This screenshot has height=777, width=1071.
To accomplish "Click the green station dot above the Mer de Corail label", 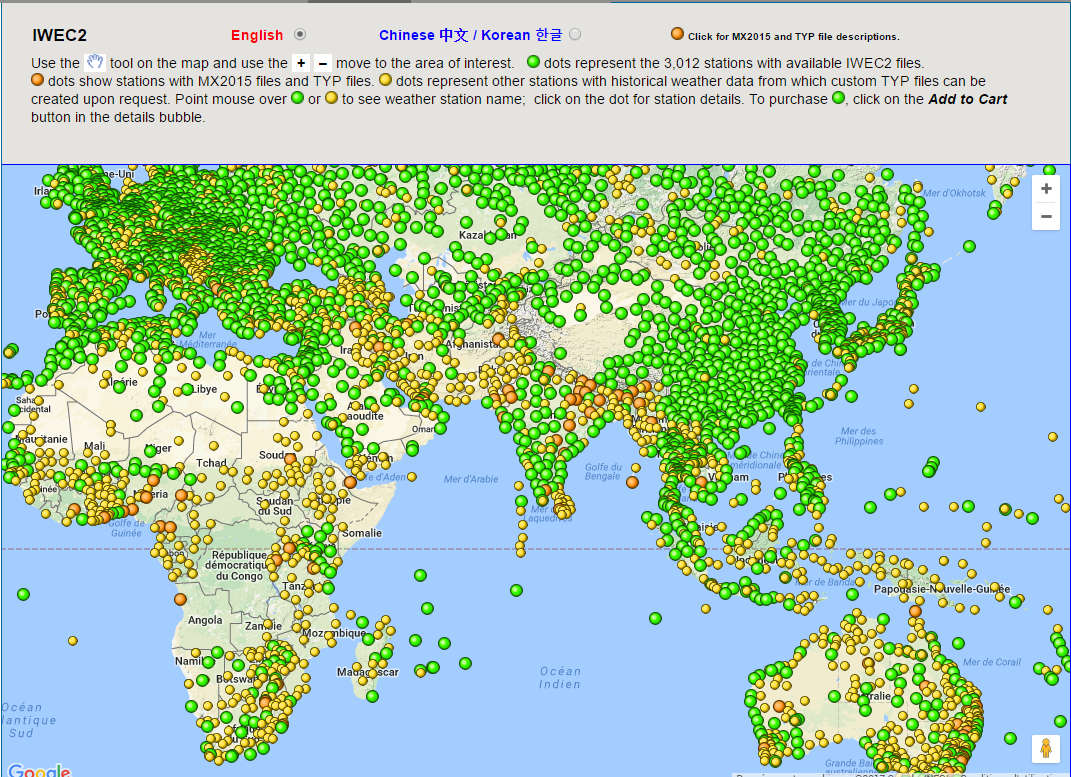I will 958,643.
